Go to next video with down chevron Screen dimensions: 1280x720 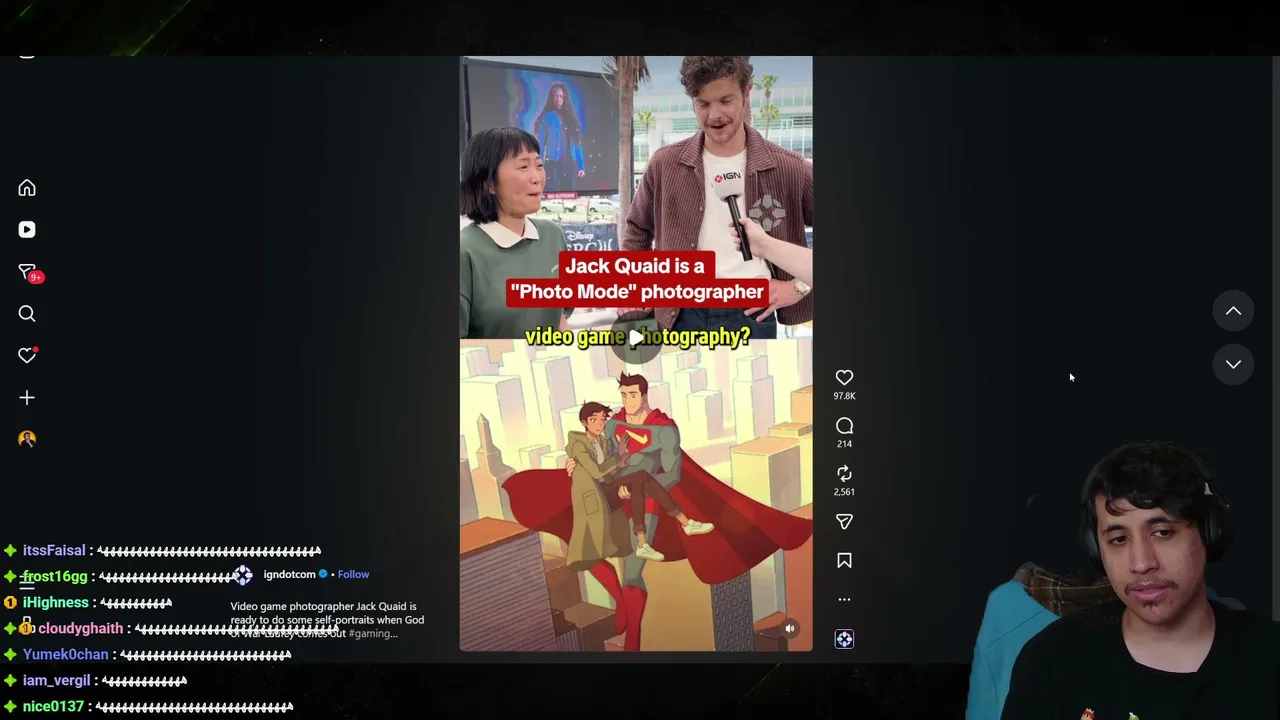1233,364
